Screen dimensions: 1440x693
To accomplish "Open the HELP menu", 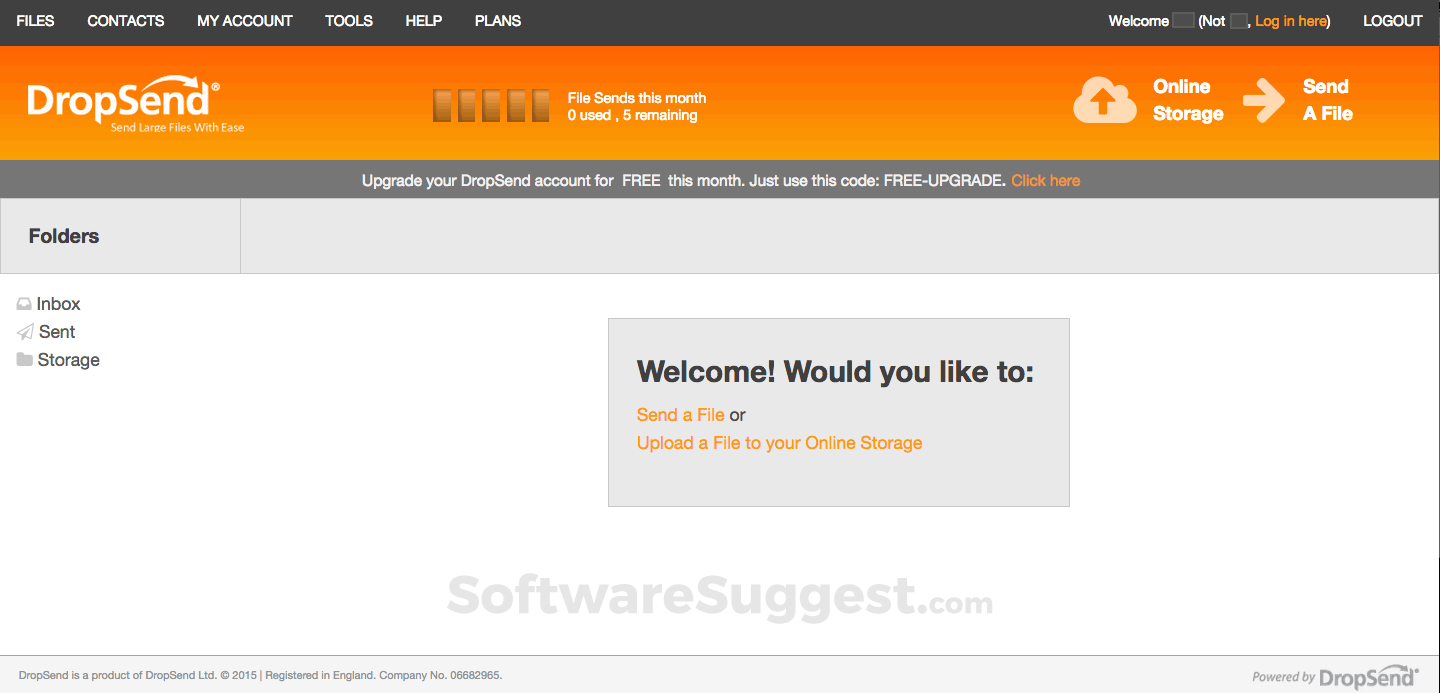I will 424,21.
